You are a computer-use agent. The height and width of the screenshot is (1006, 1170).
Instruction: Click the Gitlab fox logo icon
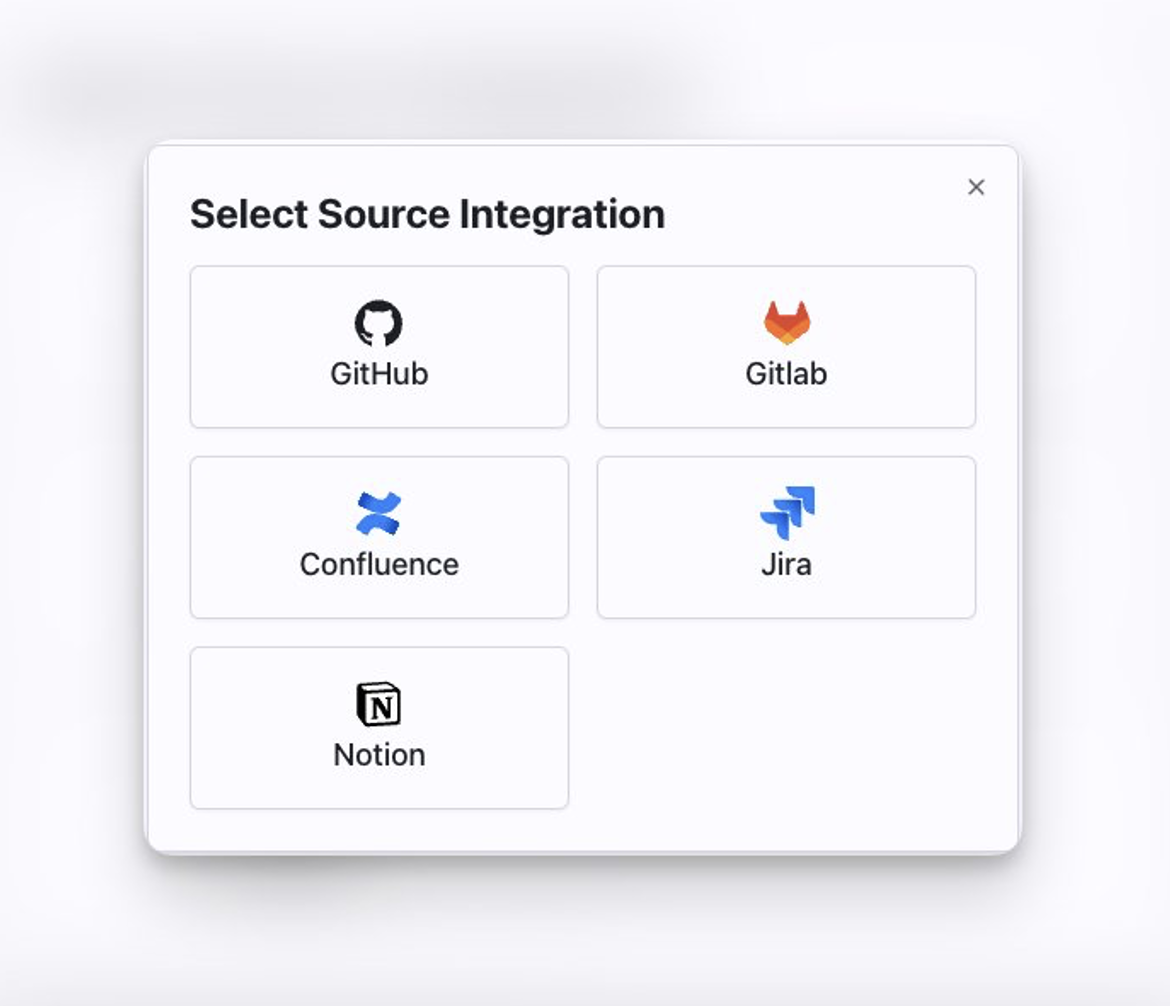(786, 322)
